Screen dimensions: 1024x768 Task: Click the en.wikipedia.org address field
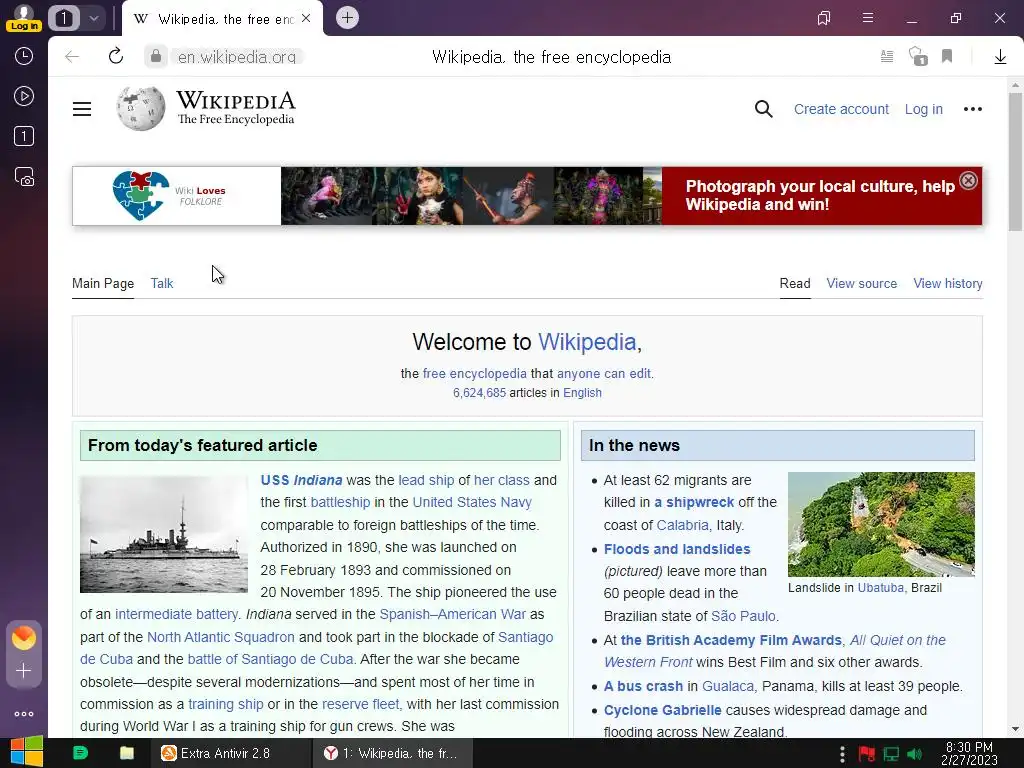pos(237,57)
